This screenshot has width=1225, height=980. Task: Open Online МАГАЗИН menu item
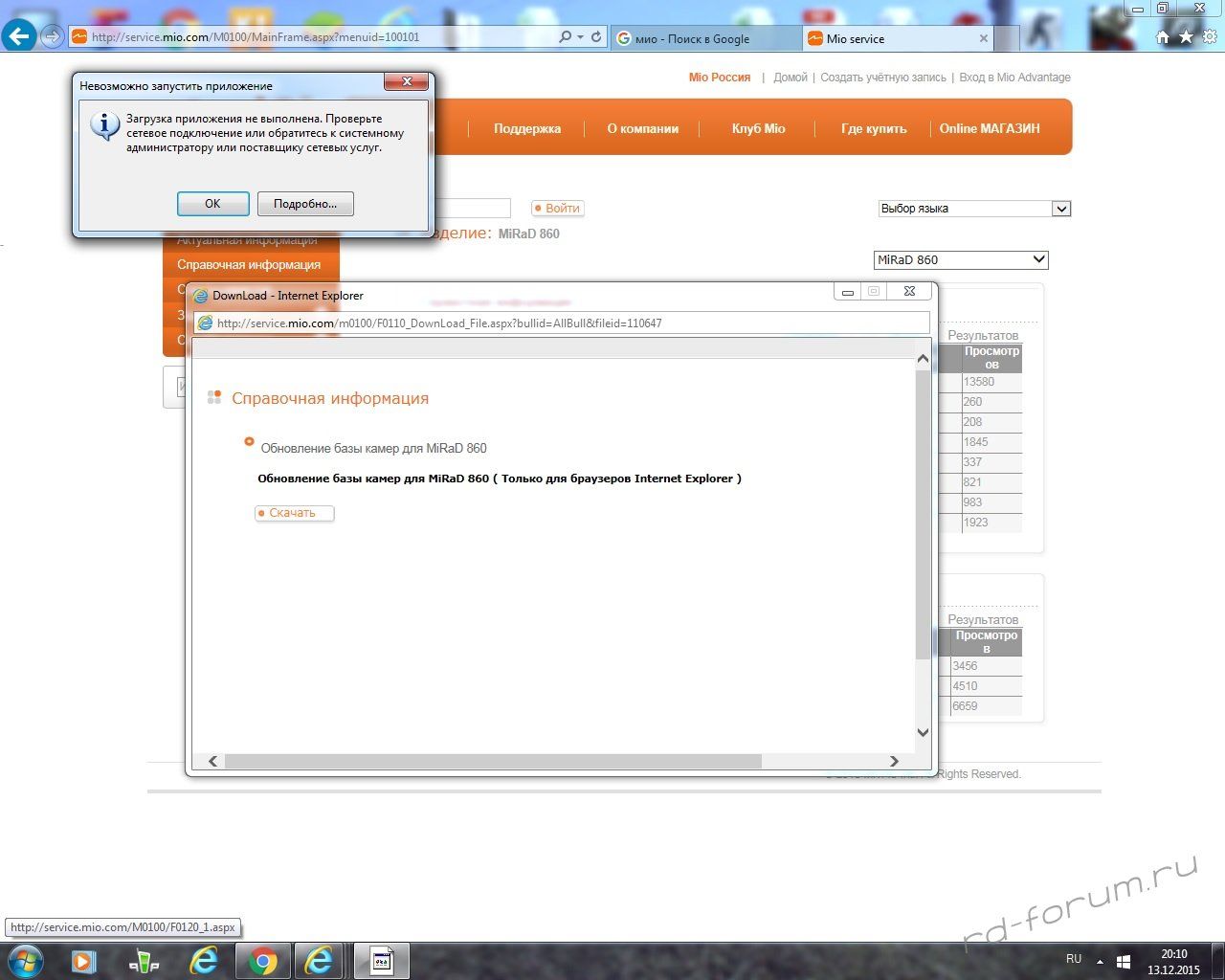click(x=990, y=128)
